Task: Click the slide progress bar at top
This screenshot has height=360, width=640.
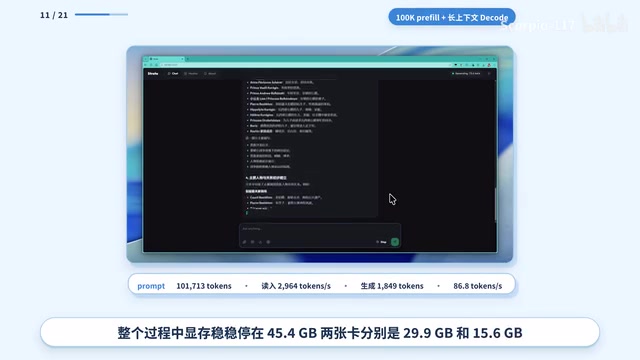Action: pyautogui.click(x=101, y=14)
